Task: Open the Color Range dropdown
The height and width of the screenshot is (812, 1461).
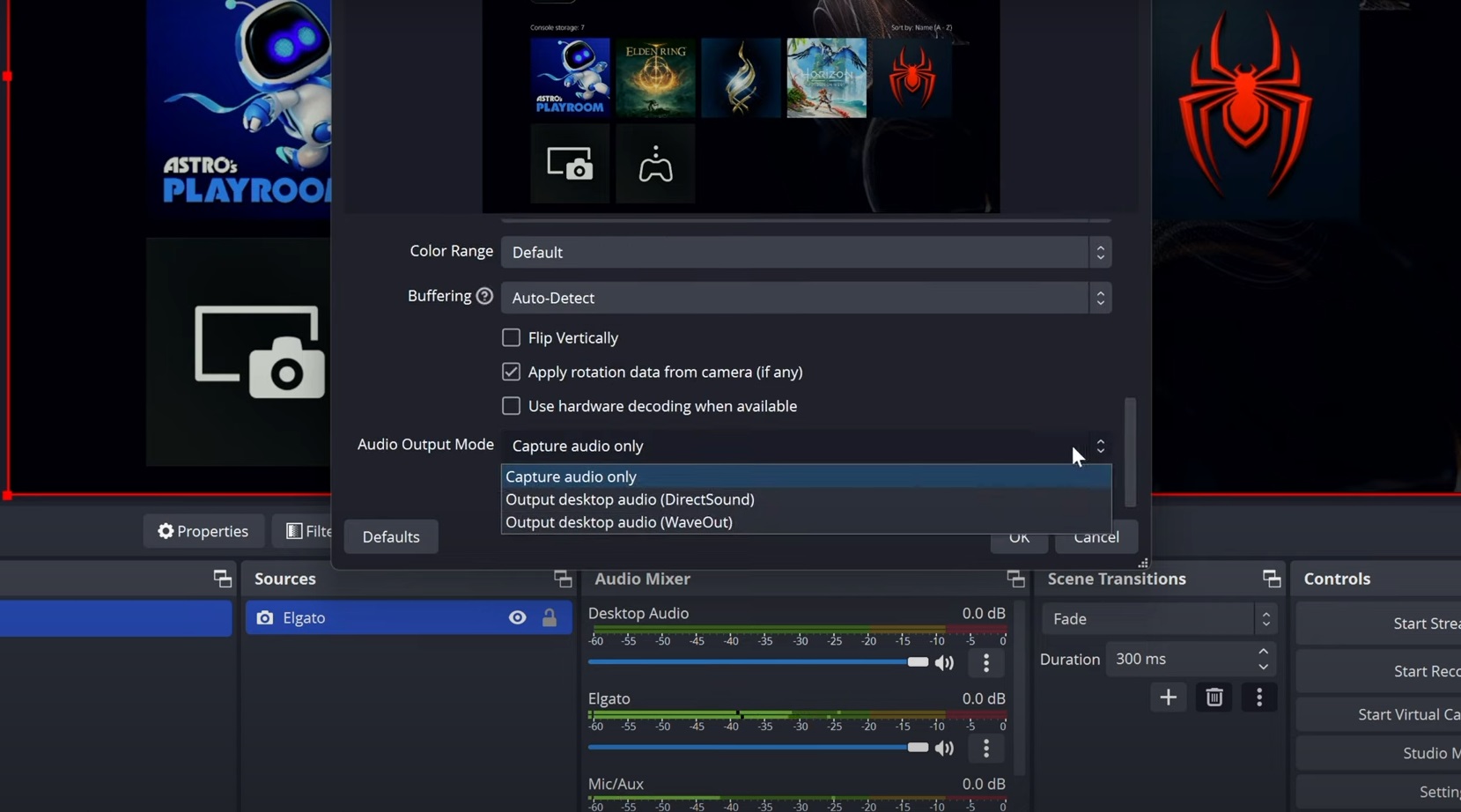Action: (806, 253)
